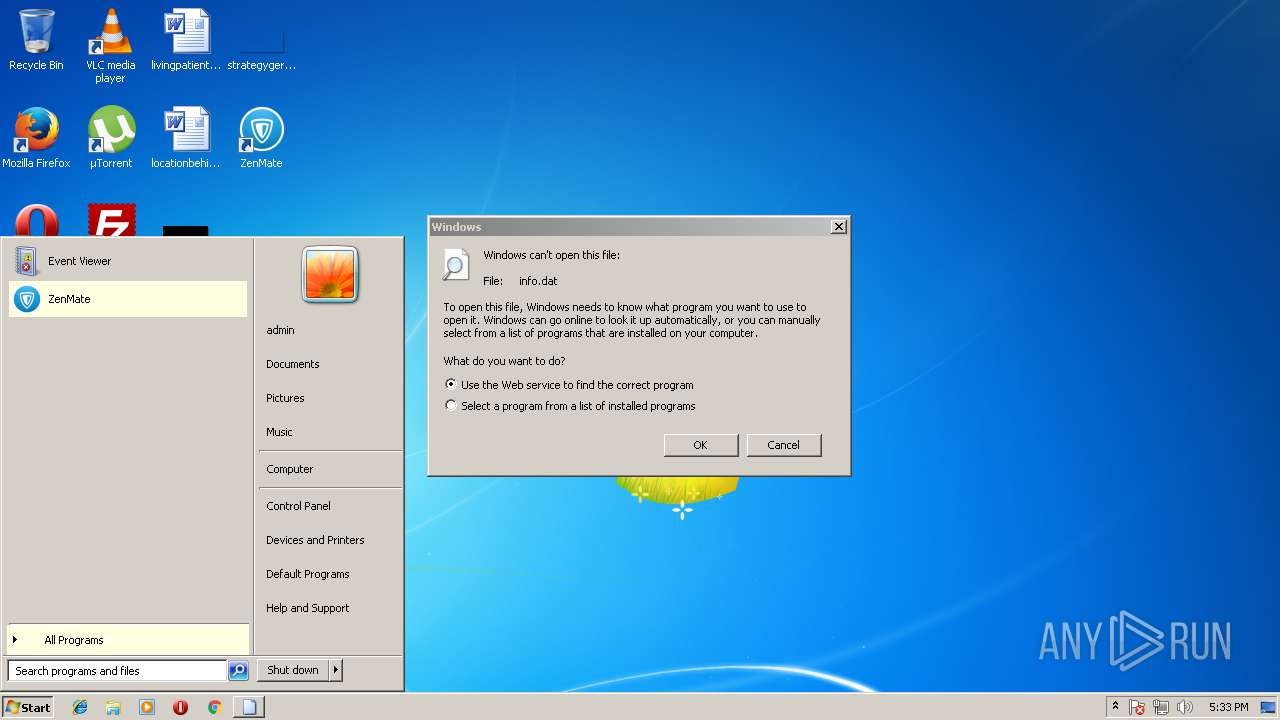
Task: Click the Search programs and files box
Action: (117, 671)
